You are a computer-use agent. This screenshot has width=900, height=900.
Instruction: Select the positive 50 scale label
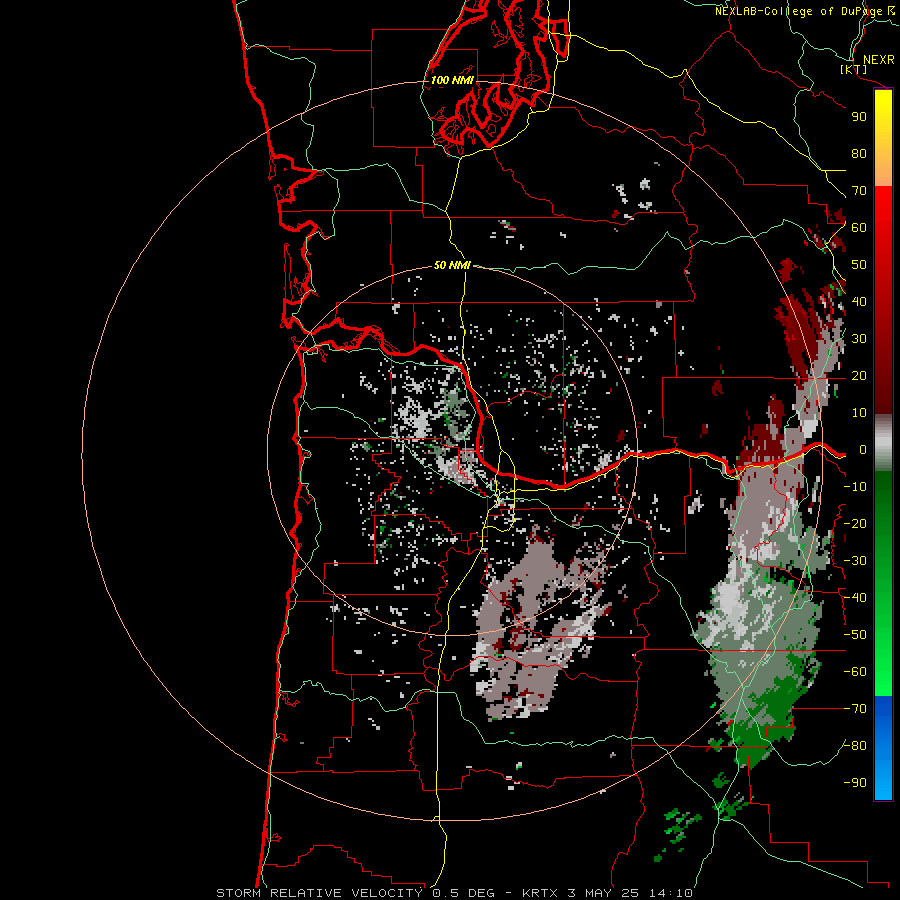[859, 265]
